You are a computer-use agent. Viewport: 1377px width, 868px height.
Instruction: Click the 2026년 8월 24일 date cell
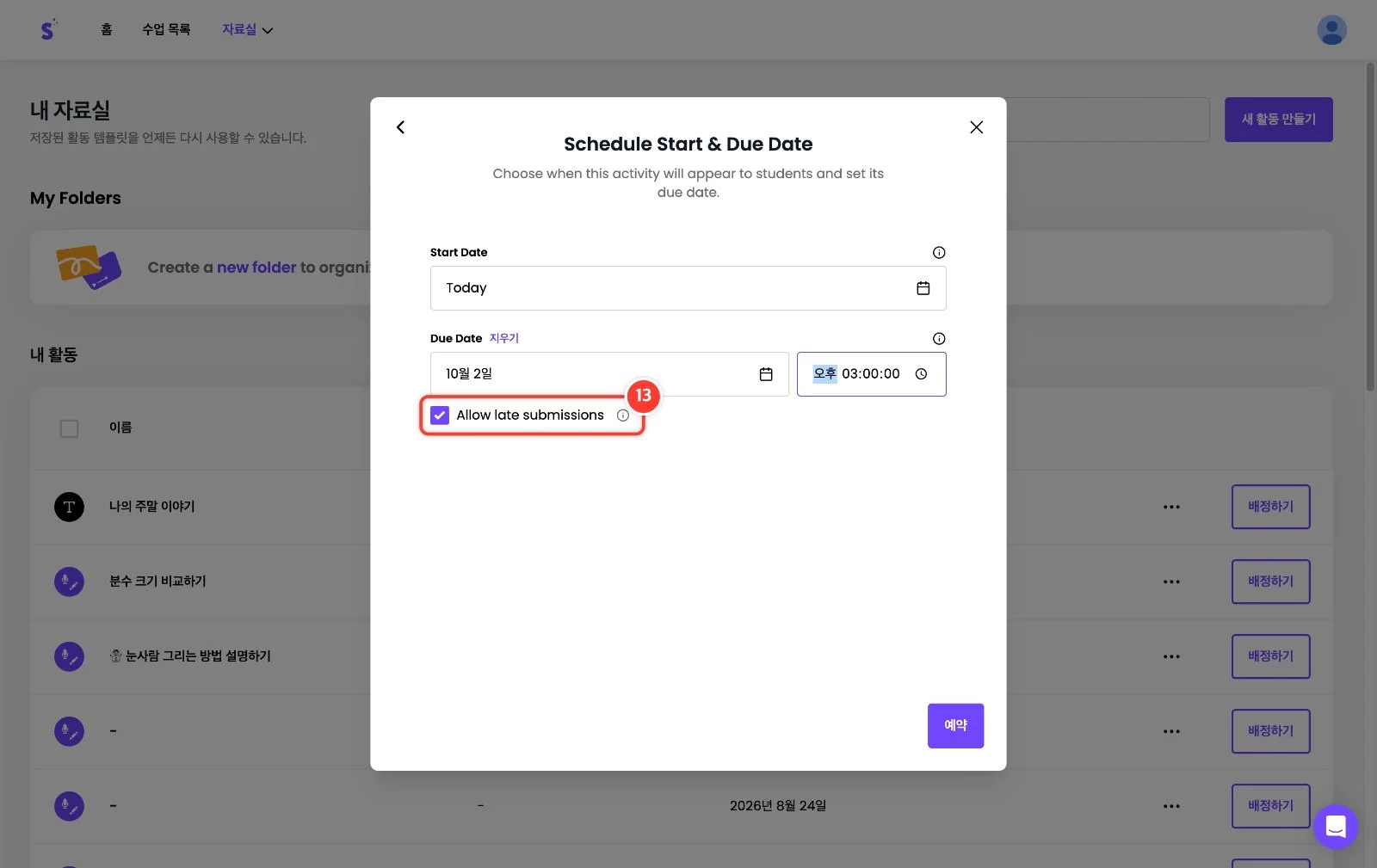778,806
